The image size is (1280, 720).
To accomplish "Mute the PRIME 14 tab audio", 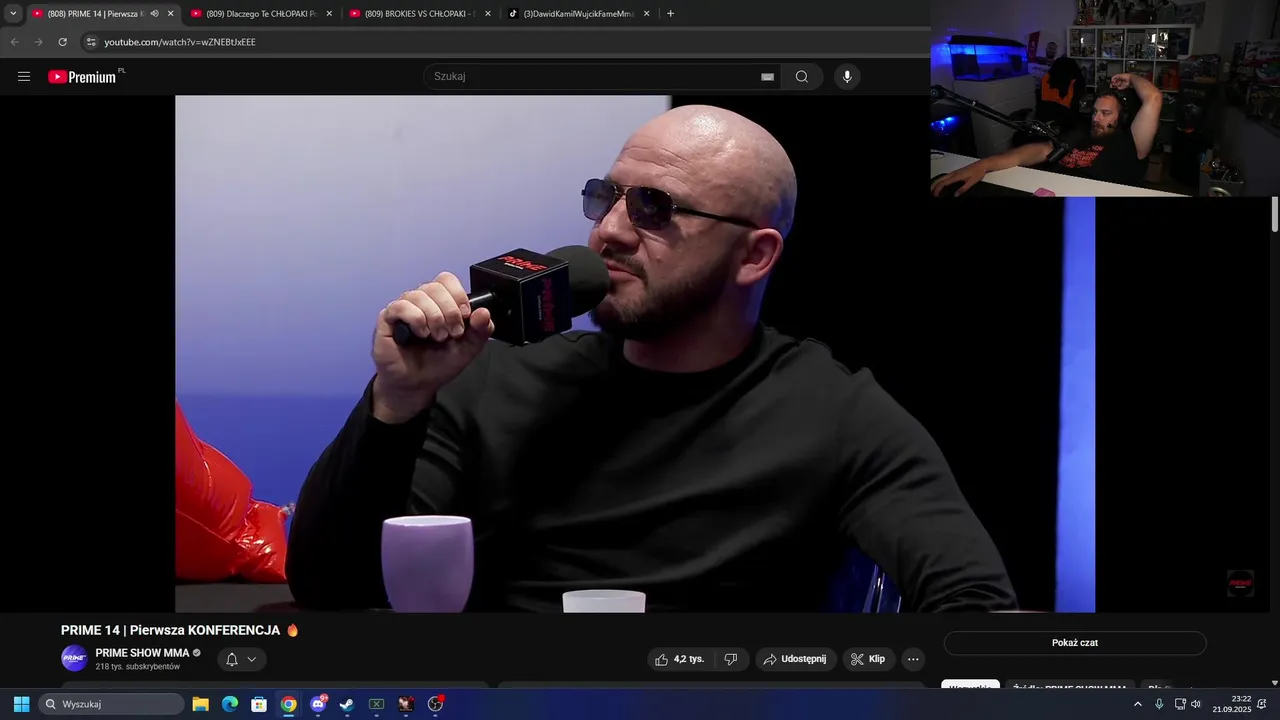I will (154, 14).
